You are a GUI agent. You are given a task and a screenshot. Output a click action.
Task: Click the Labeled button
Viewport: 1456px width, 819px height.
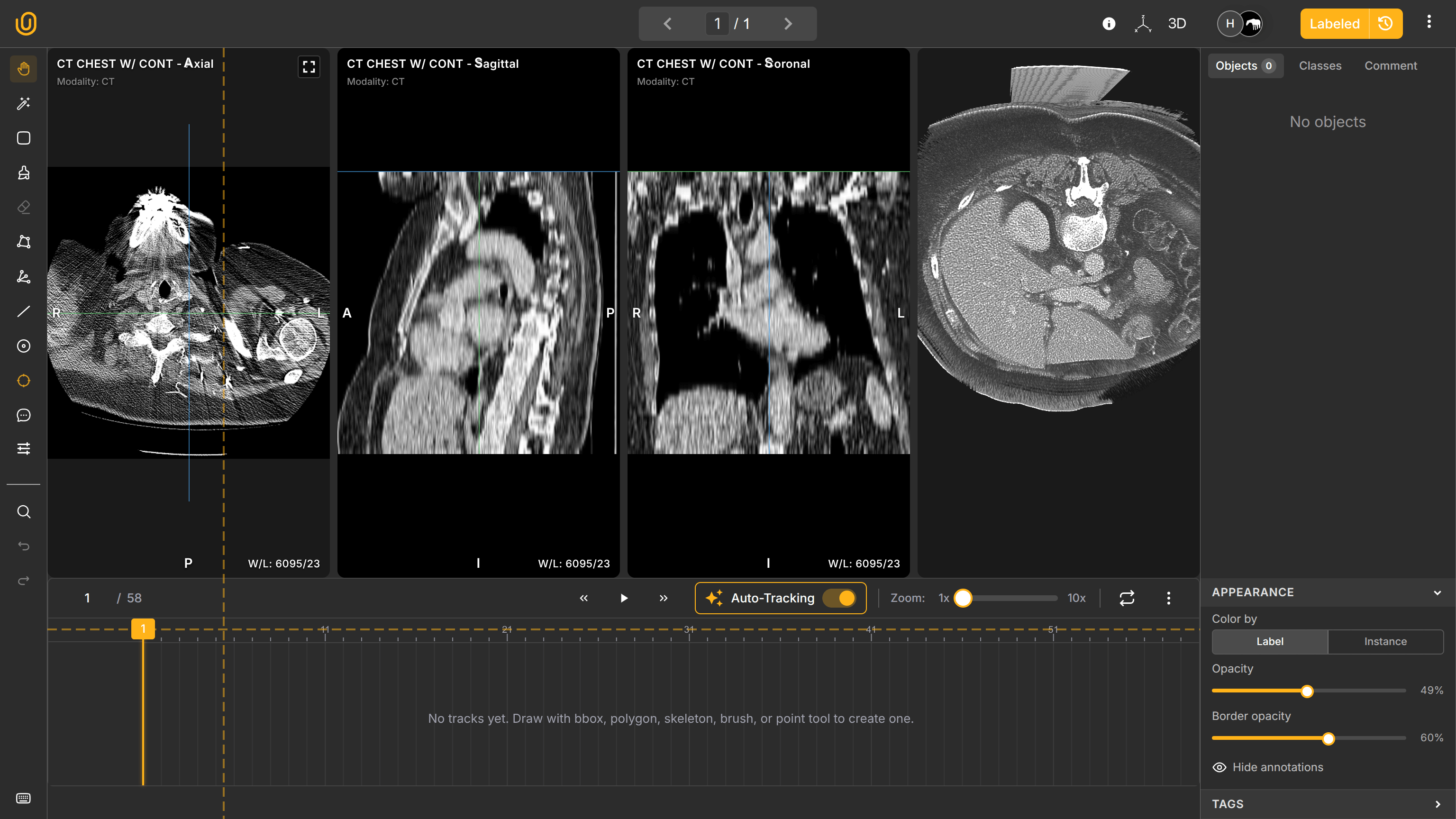coord(1334,24)
